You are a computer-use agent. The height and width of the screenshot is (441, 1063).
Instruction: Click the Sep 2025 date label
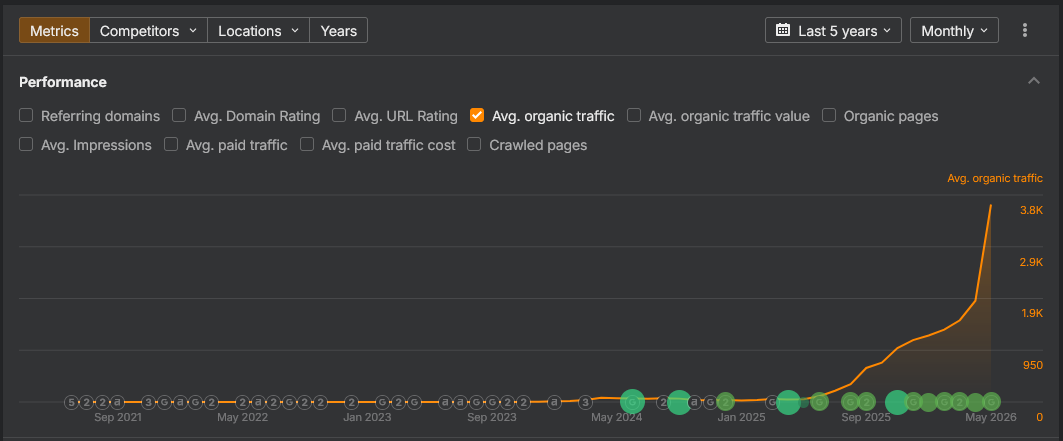point(866,417)
